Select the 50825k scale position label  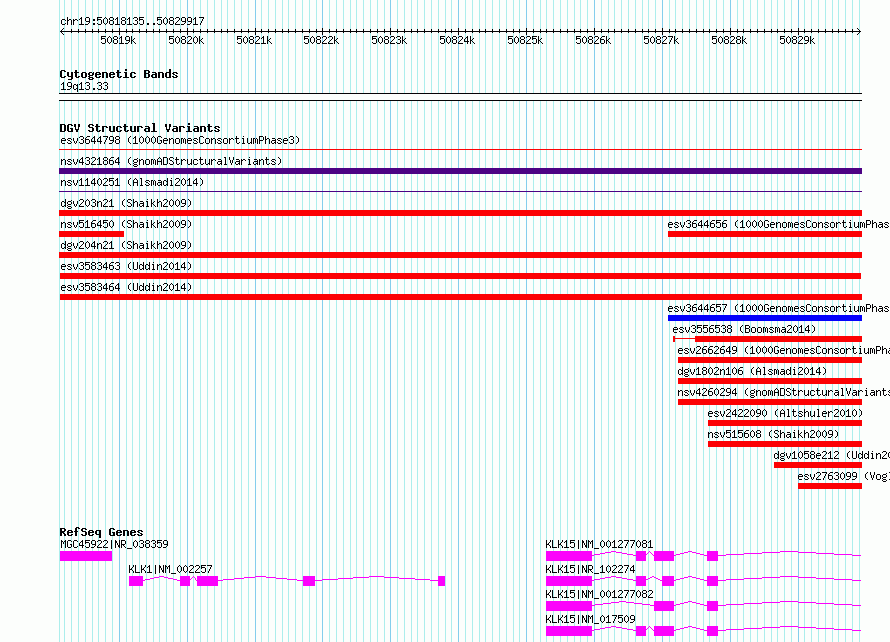(x=525, y=40)
